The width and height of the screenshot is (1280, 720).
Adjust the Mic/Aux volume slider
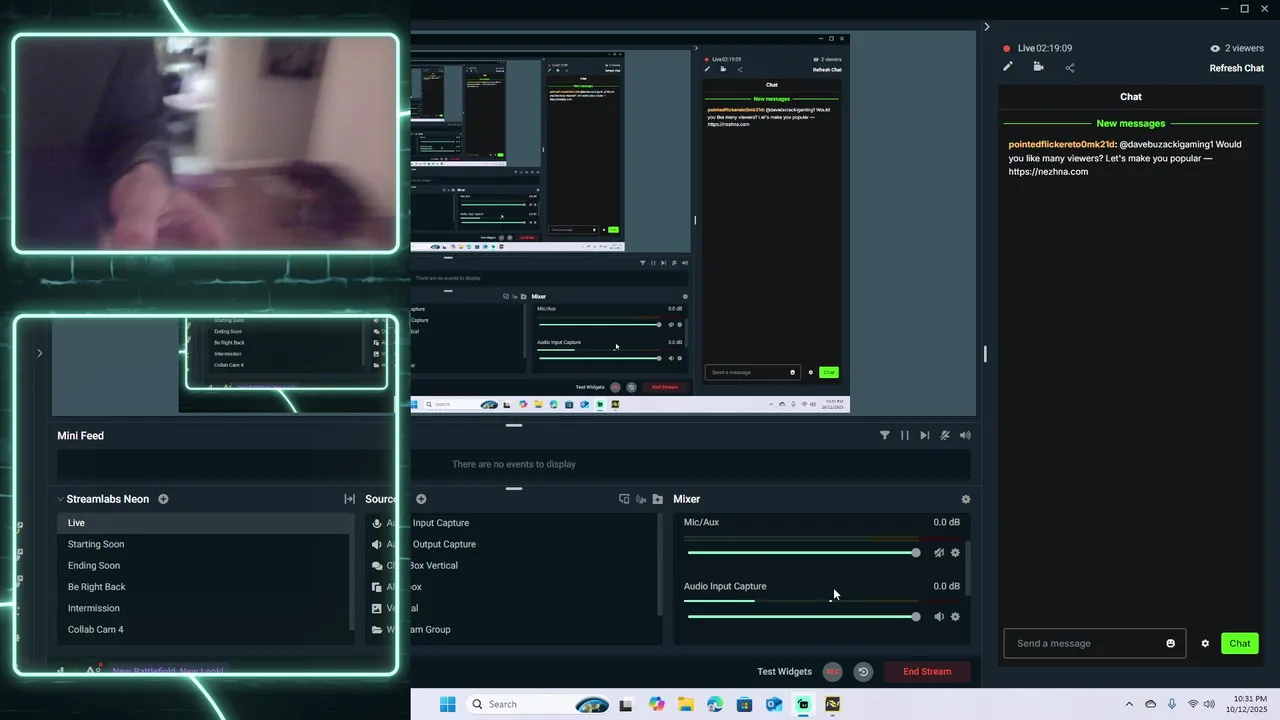(804, 553)
